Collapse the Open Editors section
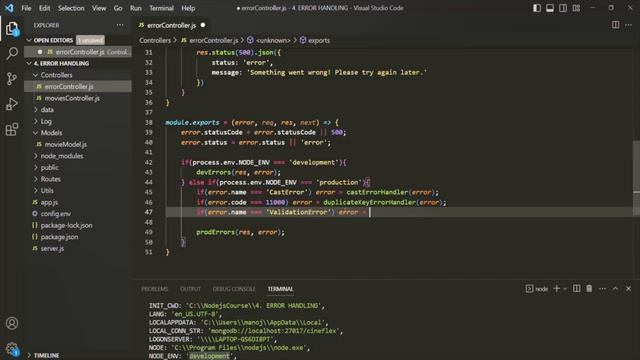This screenshot has height=360, width=640. [x=53, y=40]
